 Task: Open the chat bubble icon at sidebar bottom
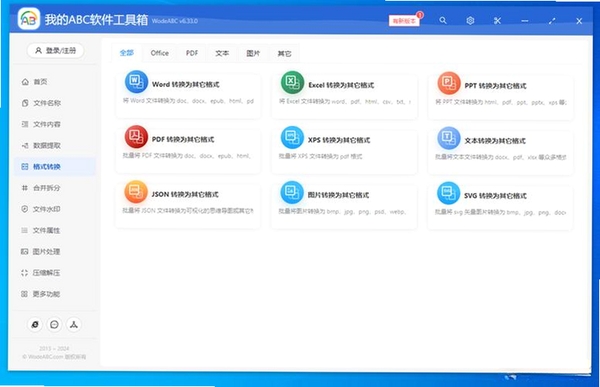pyautogui.click(x=54, y=325)
